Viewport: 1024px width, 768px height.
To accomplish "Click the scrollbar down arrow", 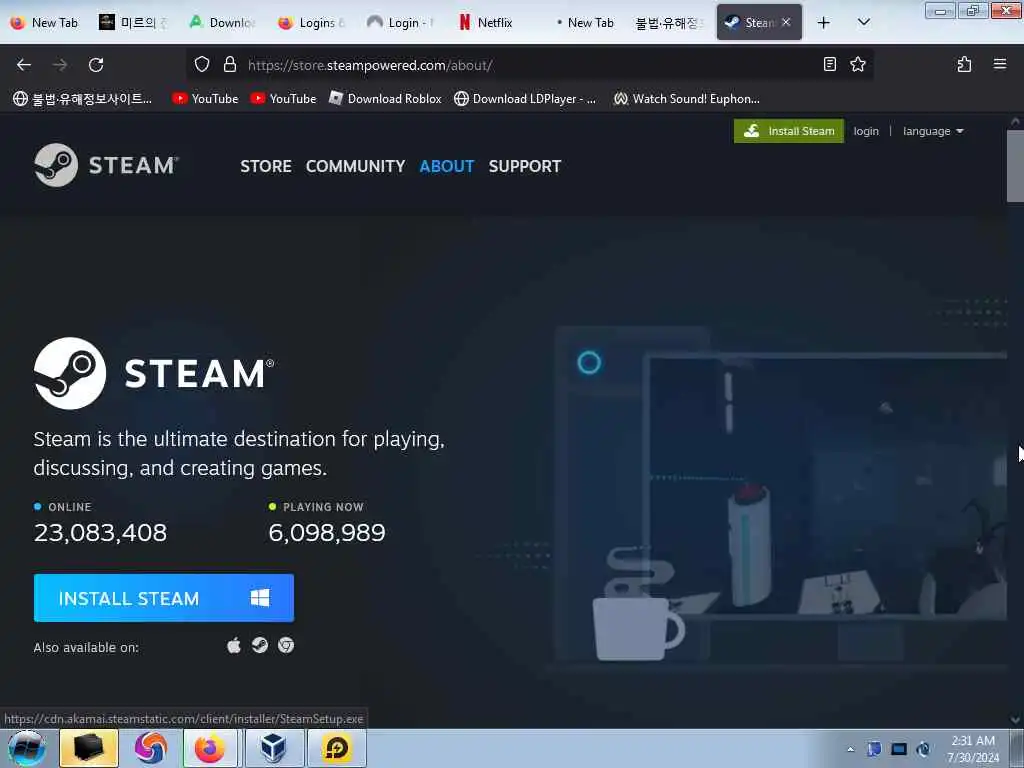I will click(x=1015, y=720).
